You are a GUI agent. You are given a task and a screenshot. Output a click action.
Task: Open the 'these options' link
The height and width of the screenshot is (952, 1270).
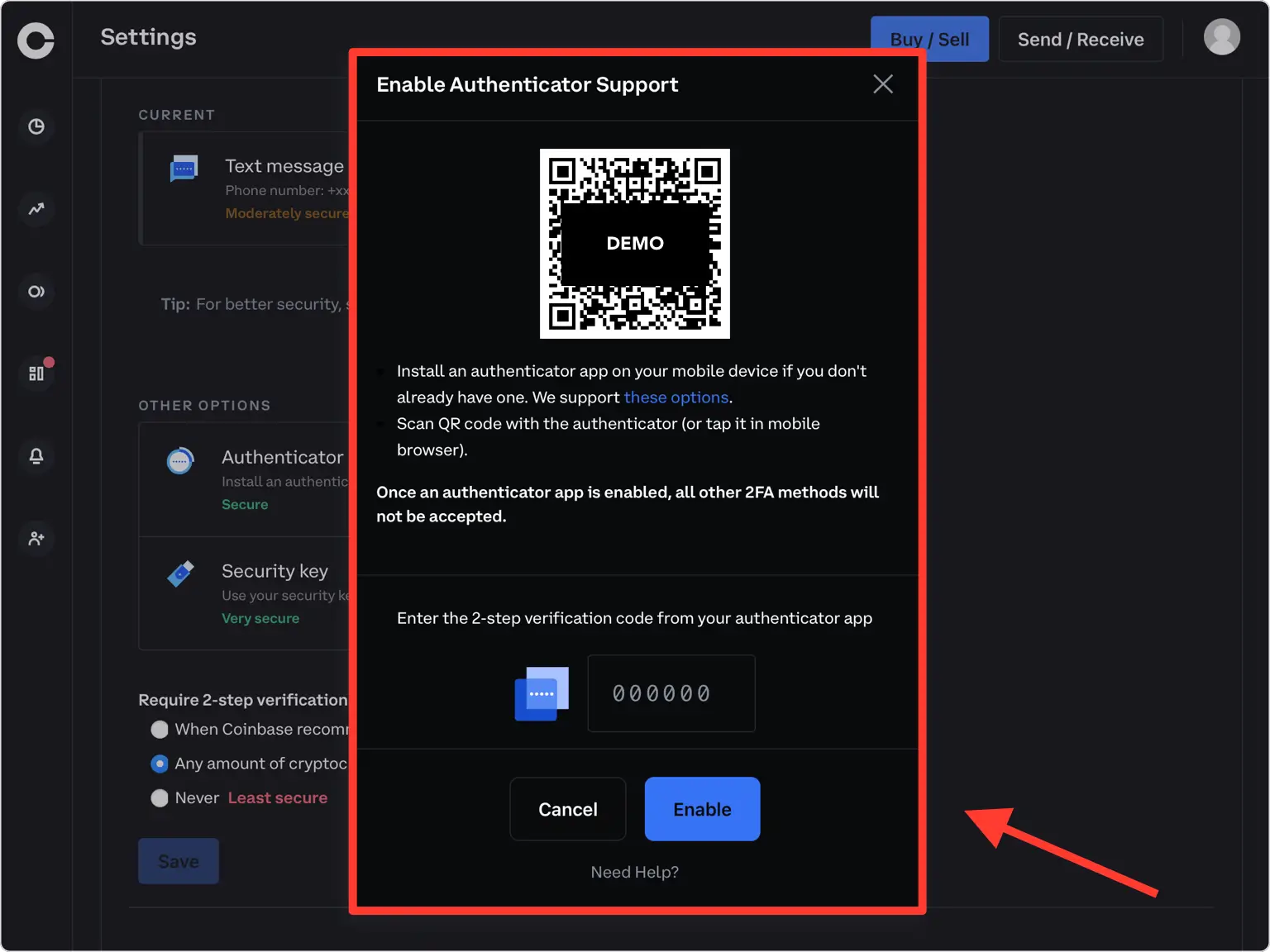[x=676, y=397]
